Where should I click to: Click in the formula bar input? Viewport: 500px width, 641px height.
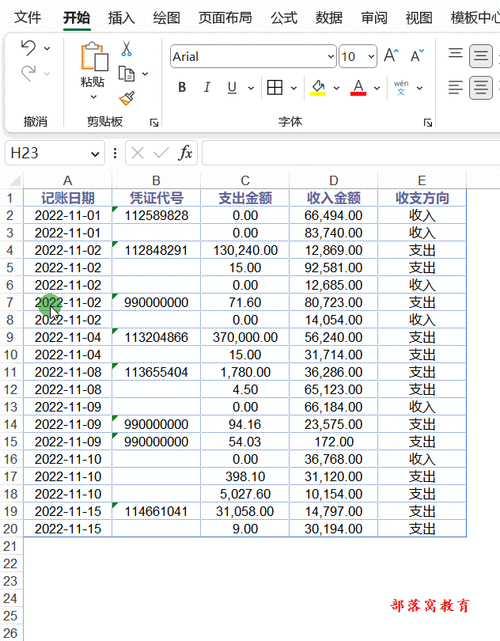click(x=351, y=153)
